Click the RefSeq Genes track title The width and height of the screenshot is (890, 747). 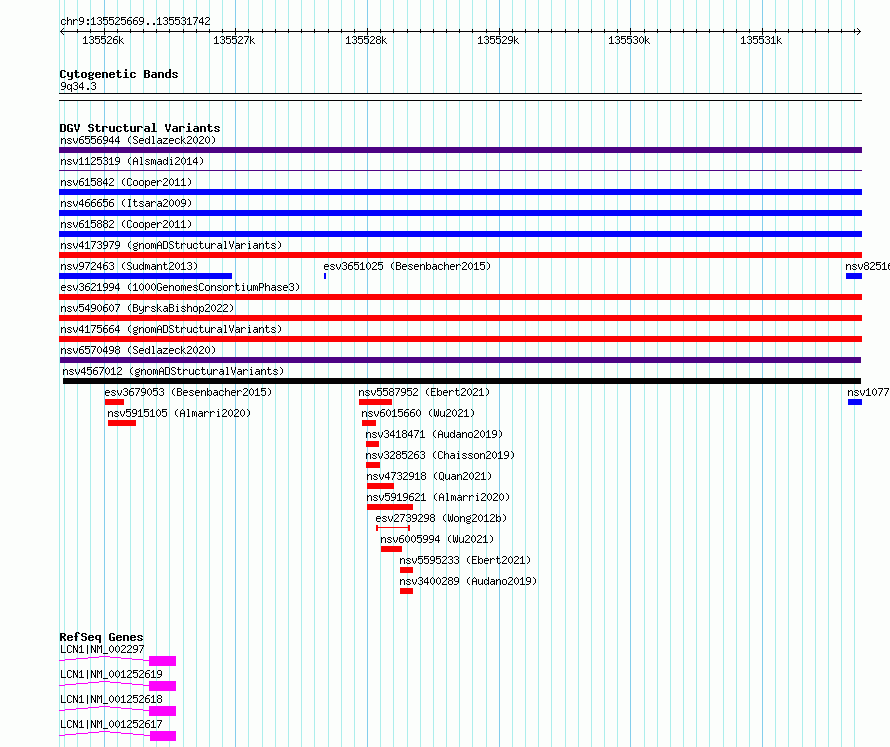101,637
